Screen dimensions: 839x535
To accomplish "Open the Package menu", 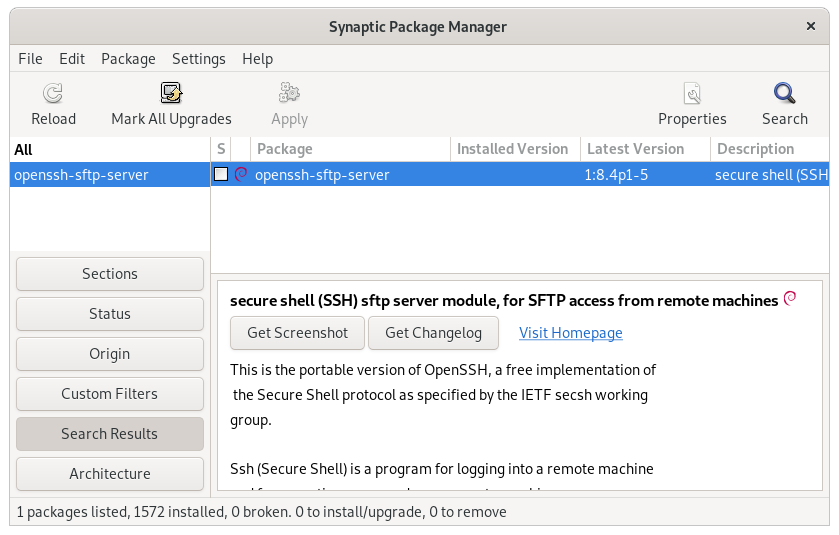I will tap(128, 59).
